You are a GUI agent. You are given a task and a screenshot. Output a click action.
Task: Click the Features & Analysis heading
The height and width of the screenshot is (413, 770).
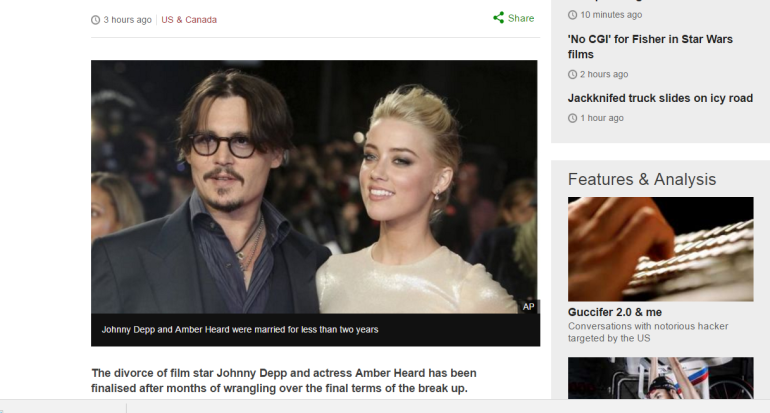click(642, 179)
